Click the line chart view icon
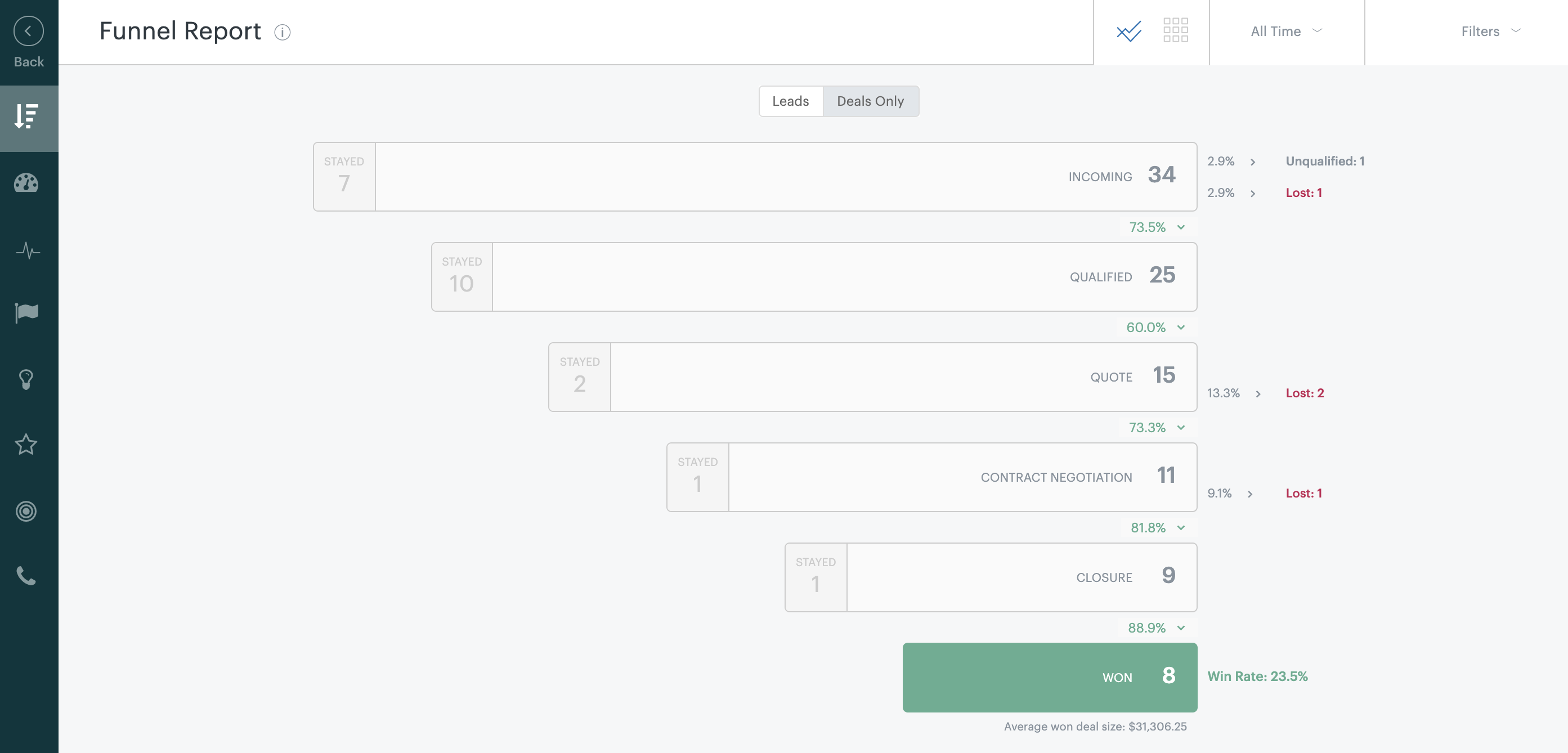Image resolution: width=1568 pixels, height=753 pixels. [x=1129, y=31]
